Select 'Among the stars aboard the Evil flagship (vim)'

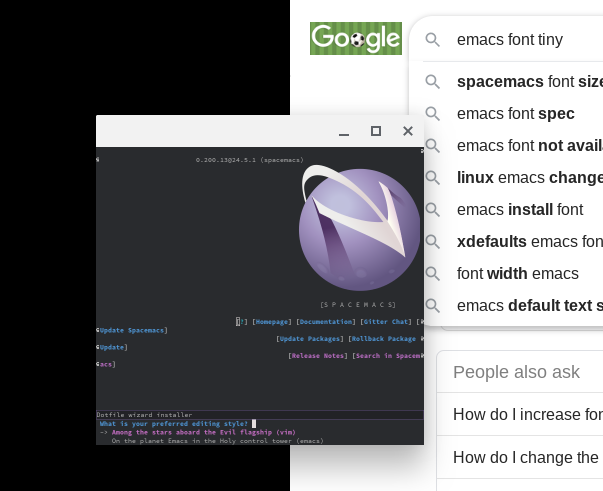point(203,432)
